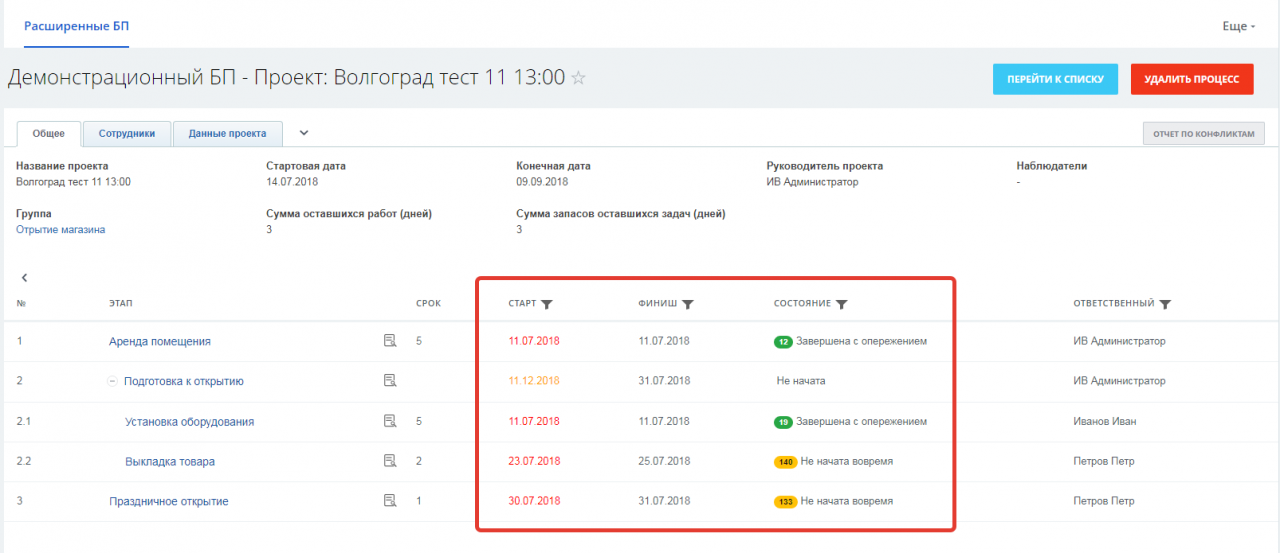Viewport: 1280px width, 553px height.
Task: Open the Праздничное открытие stage link
Action: point(169,501)
